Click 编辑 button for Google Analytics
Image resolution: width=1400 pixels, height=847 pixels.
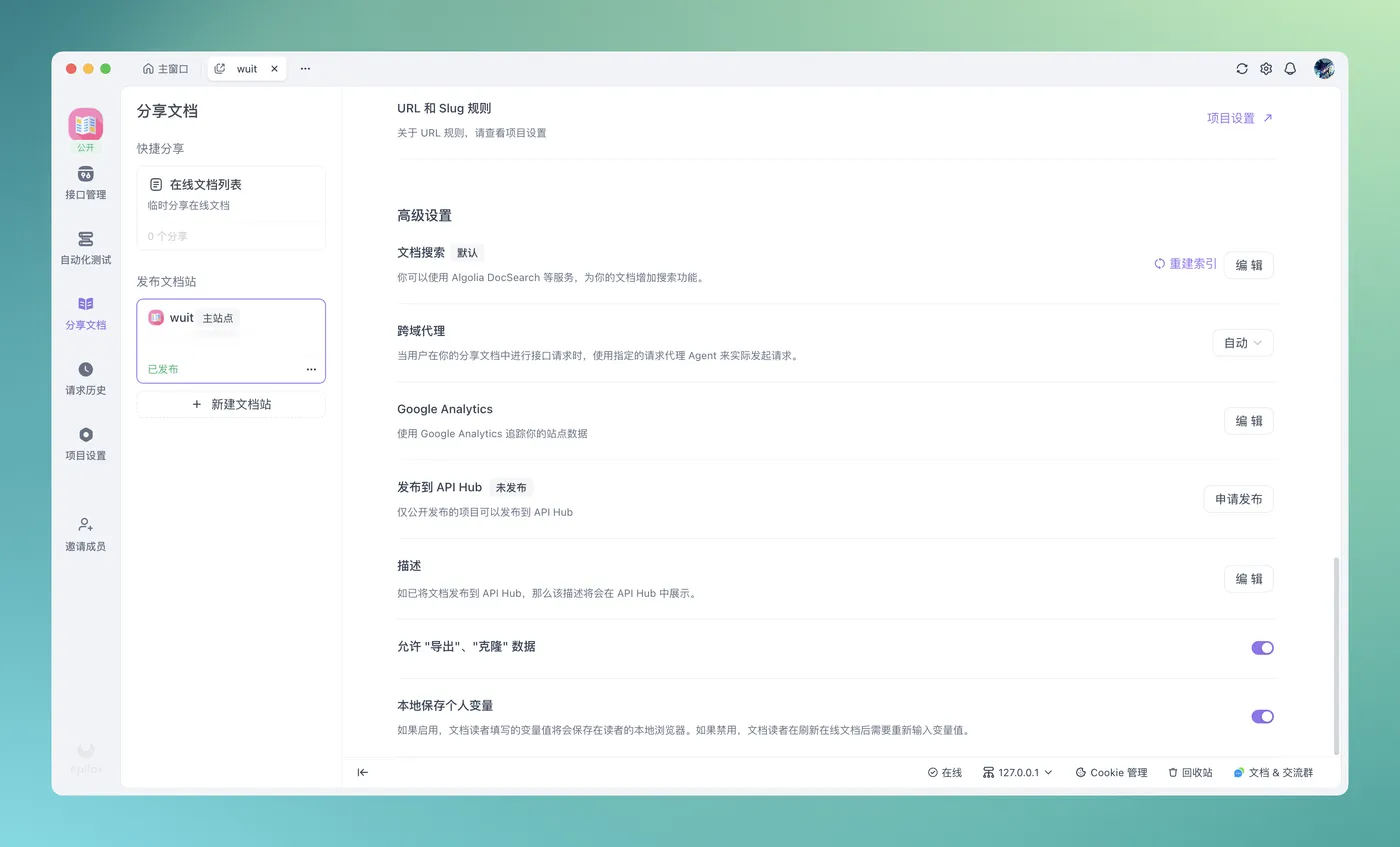coord(1249,421)
